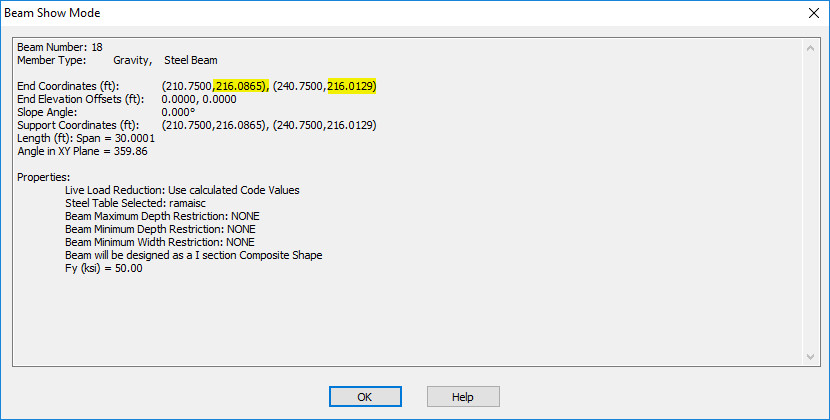The height and width of the screenshot is (420, 830).
Task: Click 'Angle in XY Plane = 359.86'
Action: click(x=83, y=151)
